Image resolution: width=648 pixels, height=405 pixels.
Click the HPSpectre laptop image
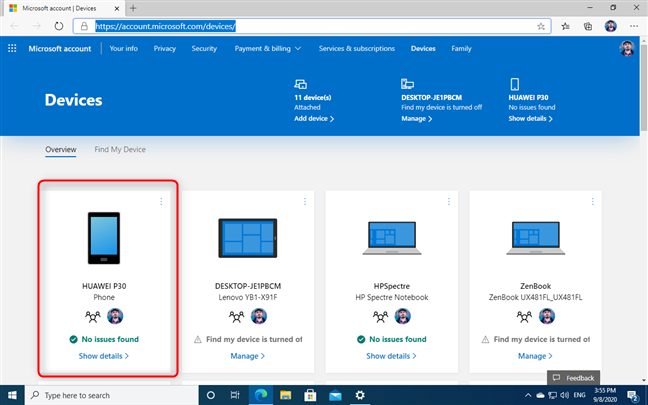[392, 238]
